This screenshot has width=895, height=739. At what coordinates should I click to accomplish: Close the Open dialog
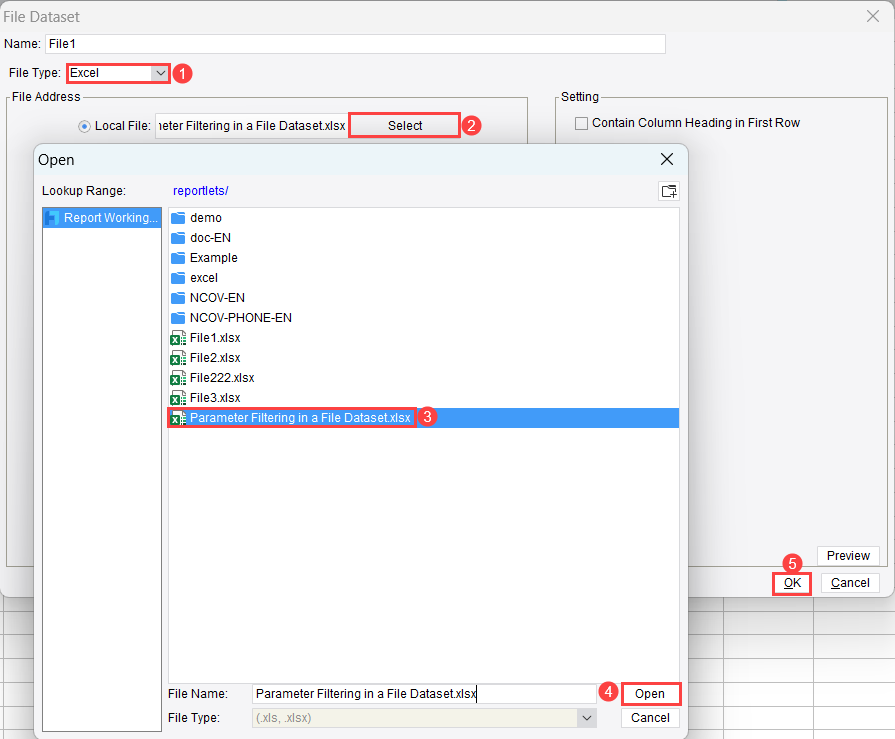pos(667,159)
